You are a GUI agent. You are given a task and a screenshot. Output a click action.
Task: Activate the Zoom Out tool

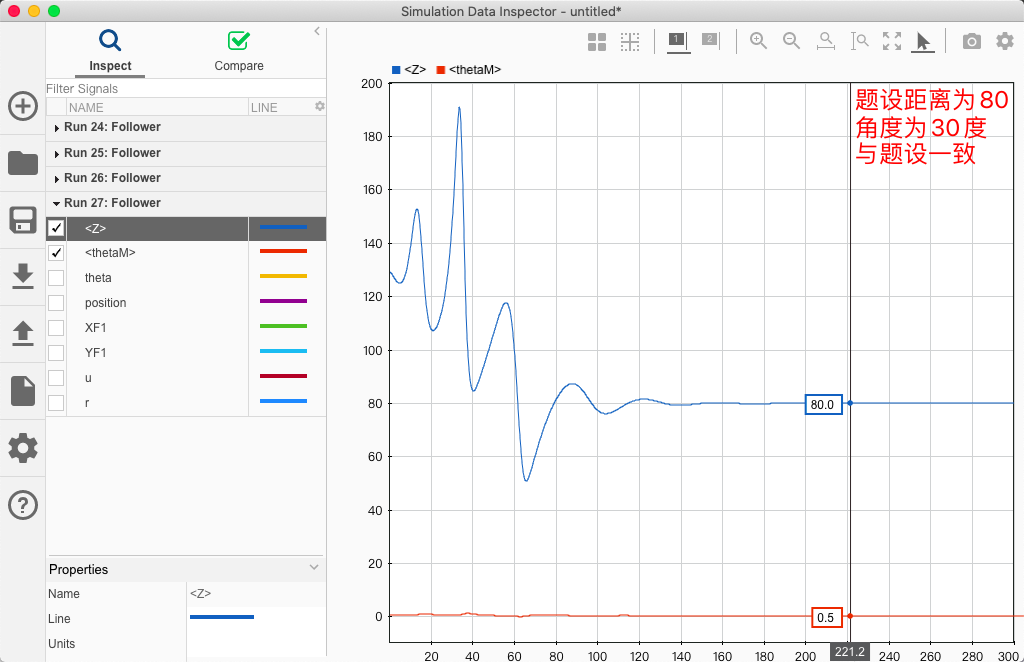[x=792, y=41]
